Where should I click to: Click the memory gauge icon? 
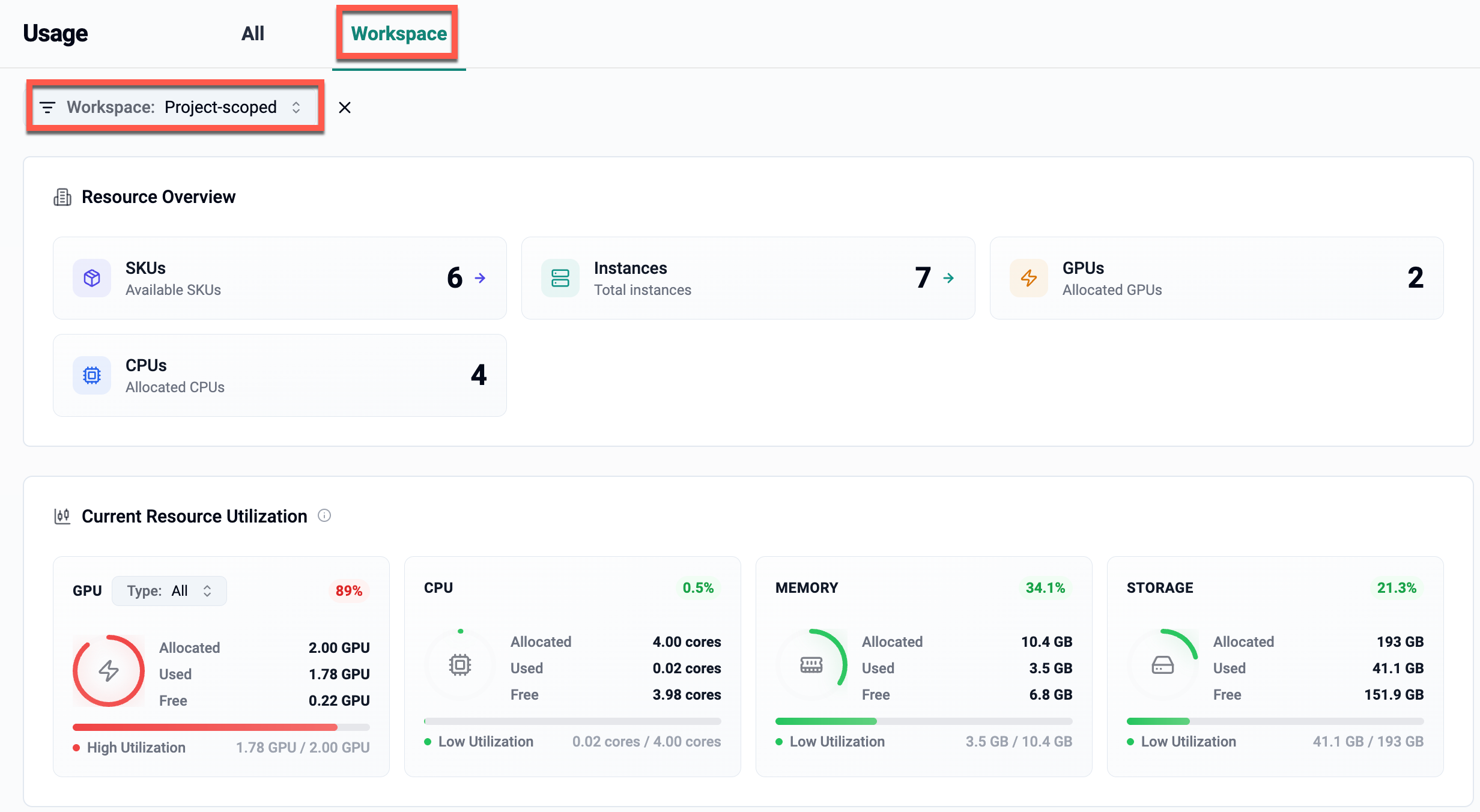811,665
